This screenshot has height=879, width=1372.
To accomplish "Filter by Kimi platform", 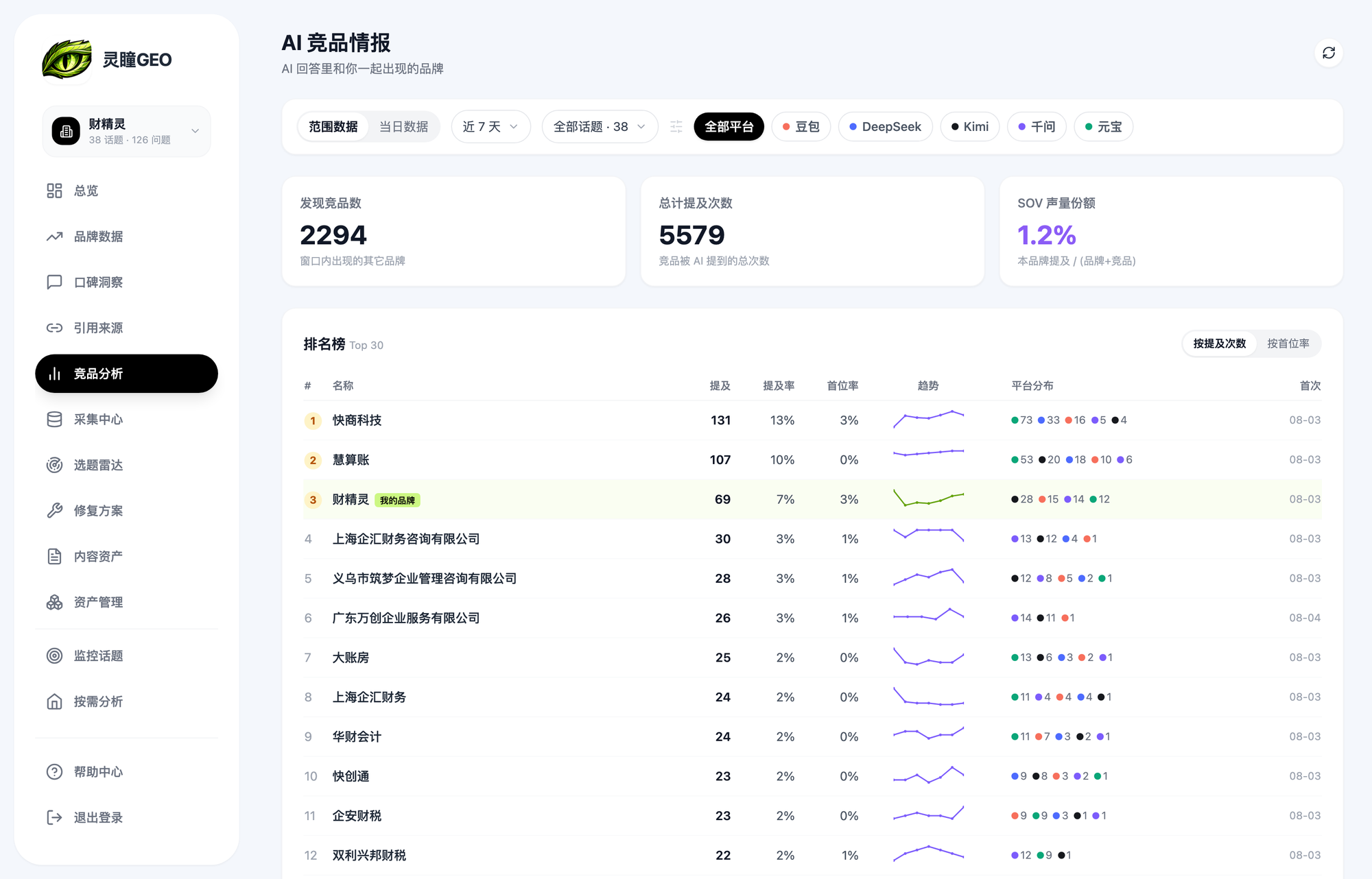I will [x=969, y=127].
